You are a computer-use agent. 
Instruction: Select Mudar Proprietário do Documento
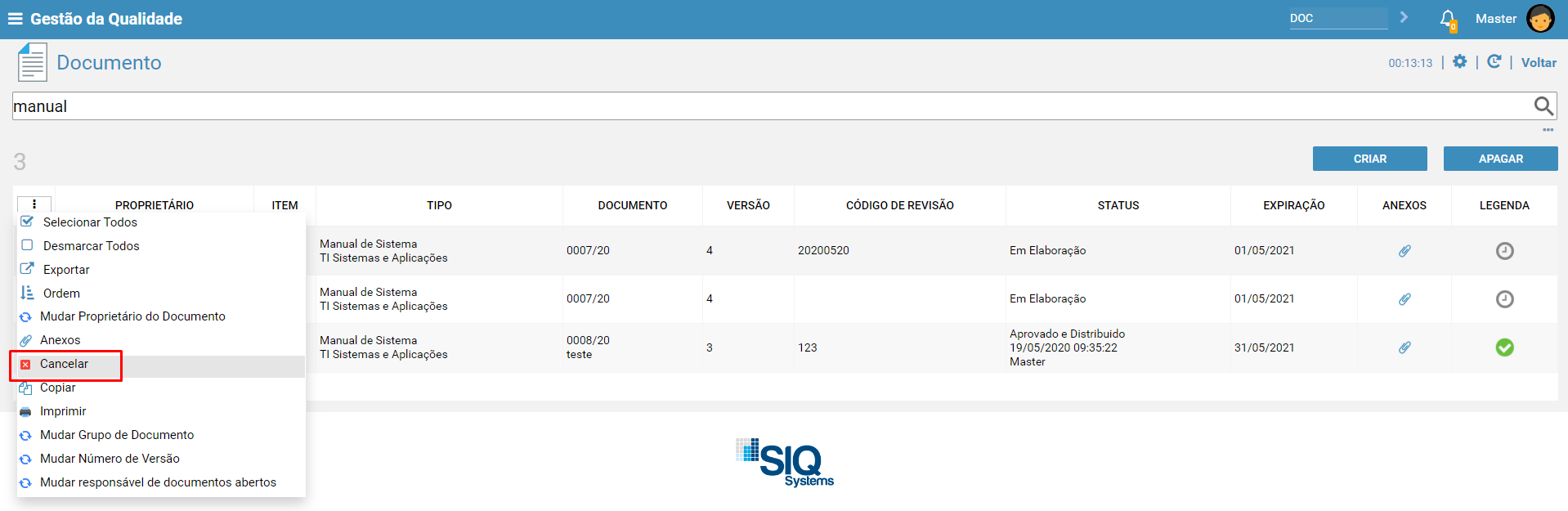(x=132, y=316)
